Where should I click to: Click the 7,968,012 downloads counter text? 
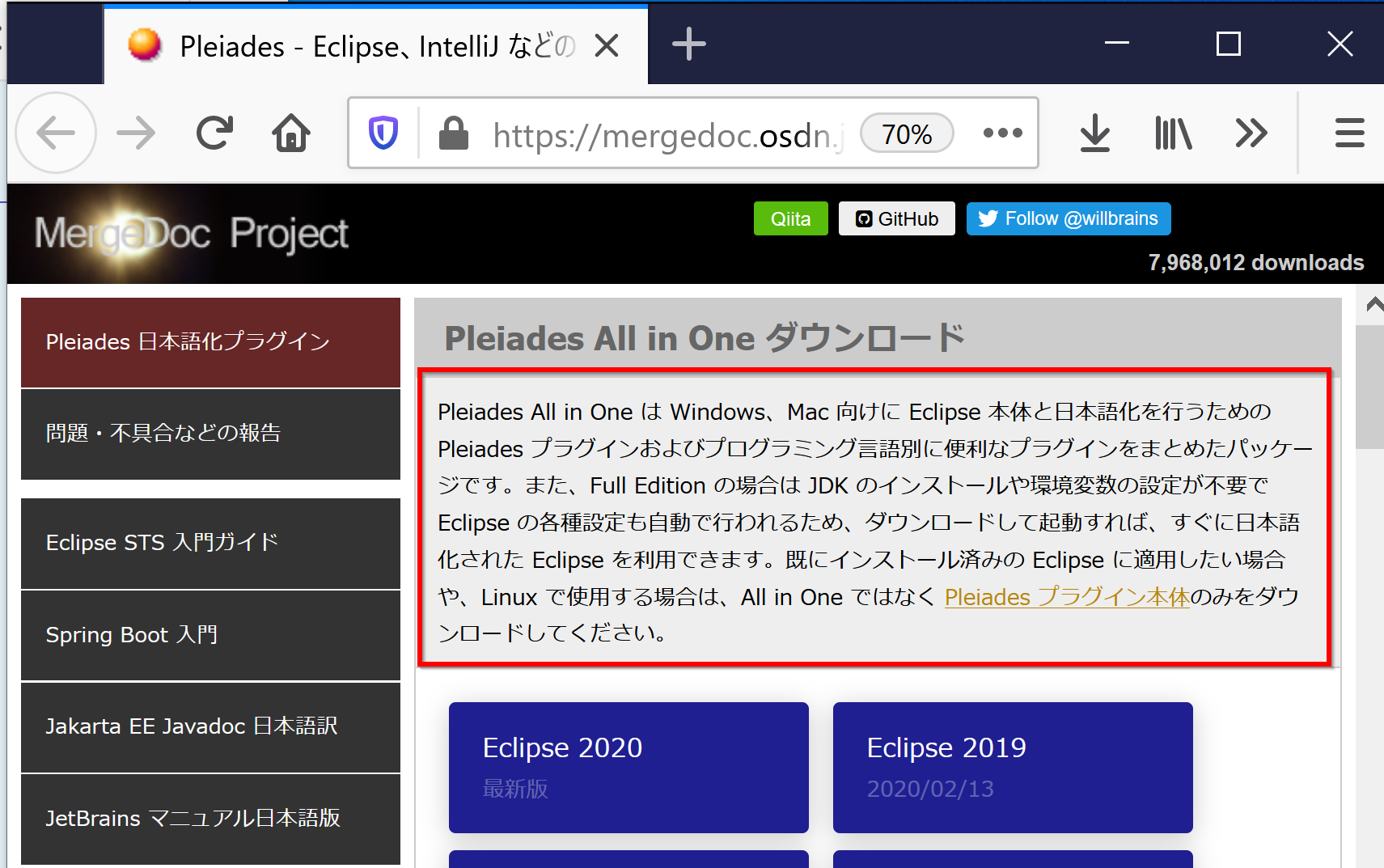click(1255, 263)
